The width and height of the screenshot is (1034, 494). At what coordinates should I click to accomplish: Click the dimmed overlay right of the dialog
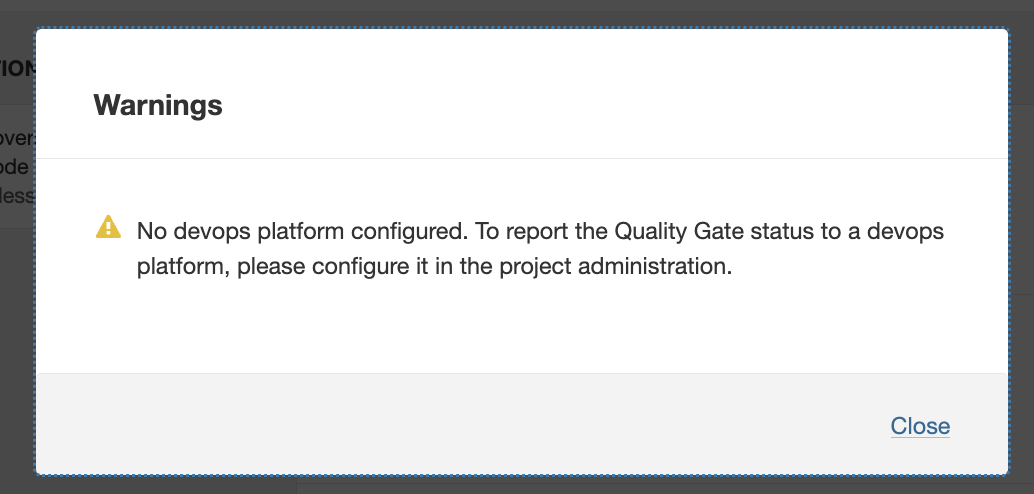1022,250
